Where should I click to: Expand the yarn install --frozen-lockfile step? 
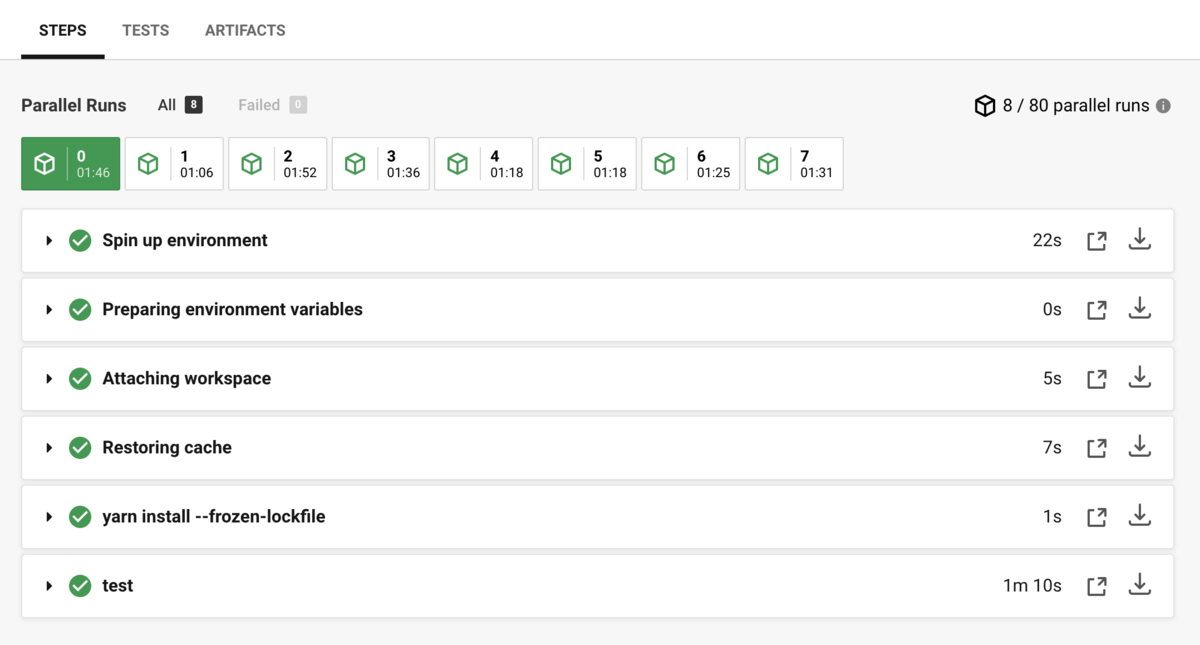[48, 517]
